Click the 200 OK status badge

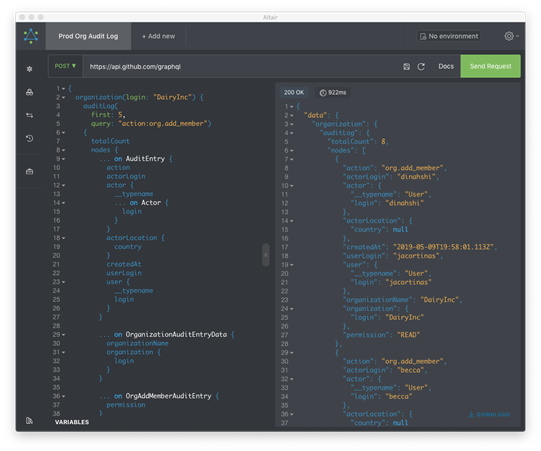294,92
